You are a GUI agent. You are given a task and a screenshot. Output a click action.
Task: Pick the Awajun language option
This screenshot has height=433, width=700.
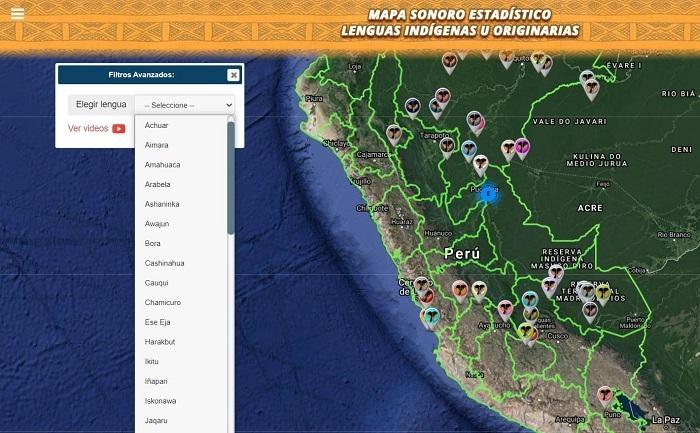[158, 224]
